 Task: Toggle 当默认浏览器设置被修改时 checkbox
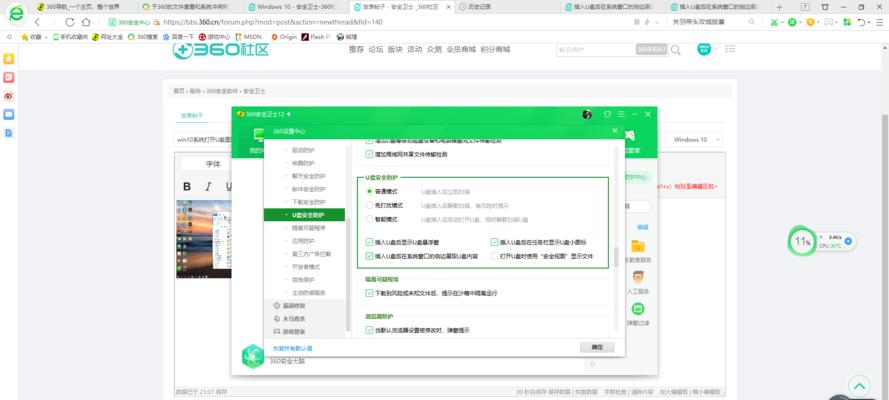coord(370,330)
